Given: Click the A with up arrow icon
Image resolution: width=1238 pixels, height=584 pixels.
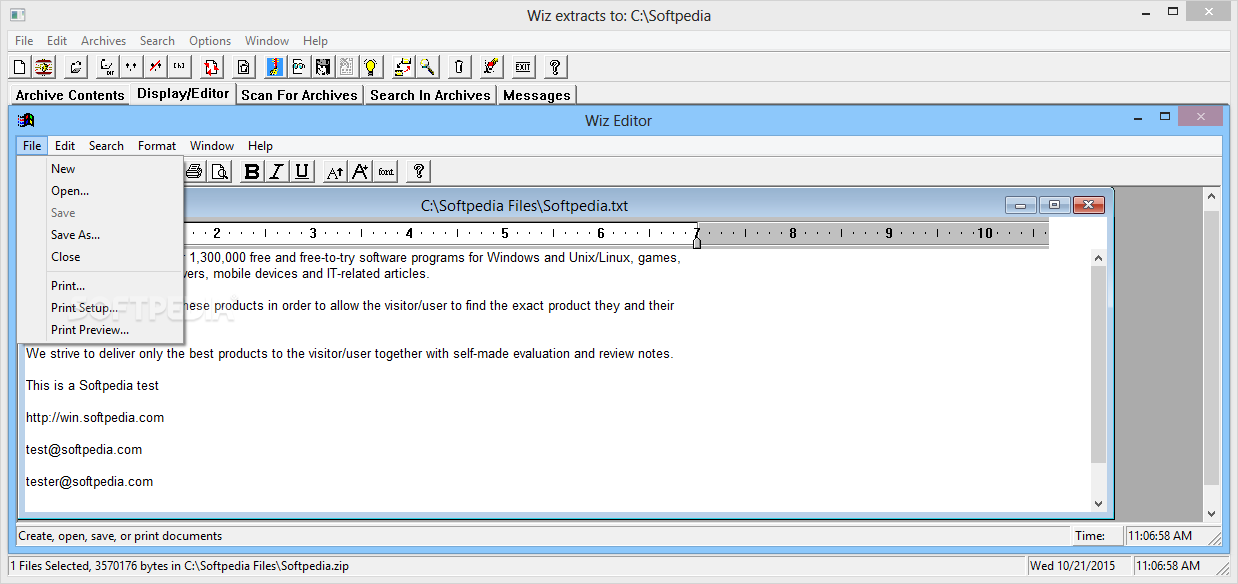Looking at the screenshot, I should (335, 171).
